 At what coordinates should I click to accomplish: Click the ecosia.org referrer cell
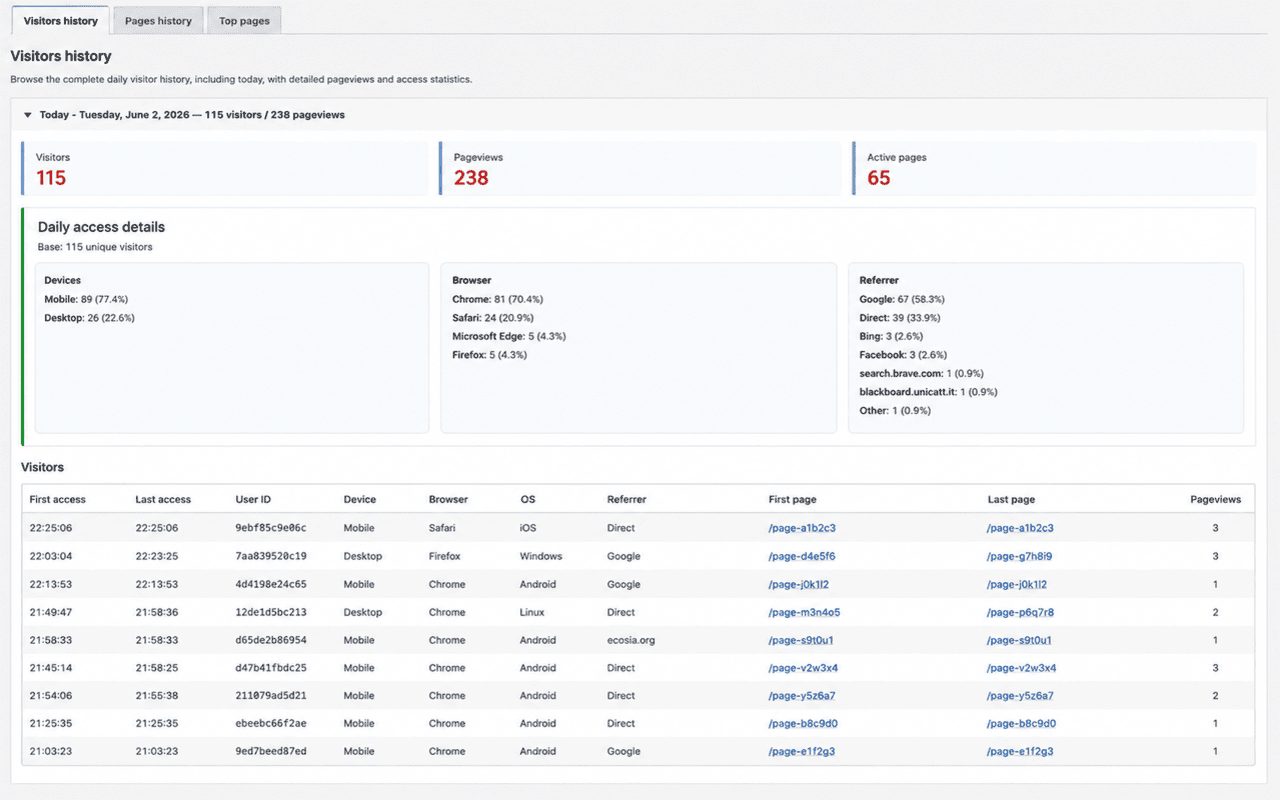tap(631, 640)
